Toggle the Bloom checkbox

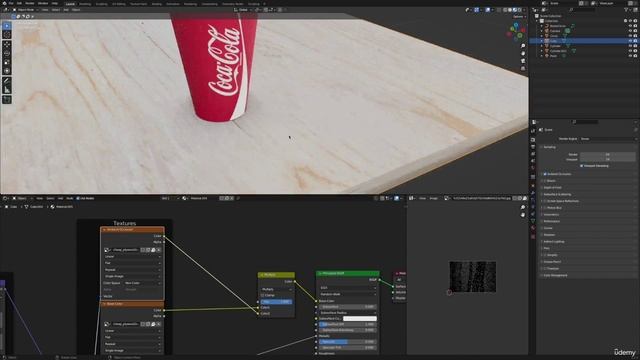click(545, 181)
